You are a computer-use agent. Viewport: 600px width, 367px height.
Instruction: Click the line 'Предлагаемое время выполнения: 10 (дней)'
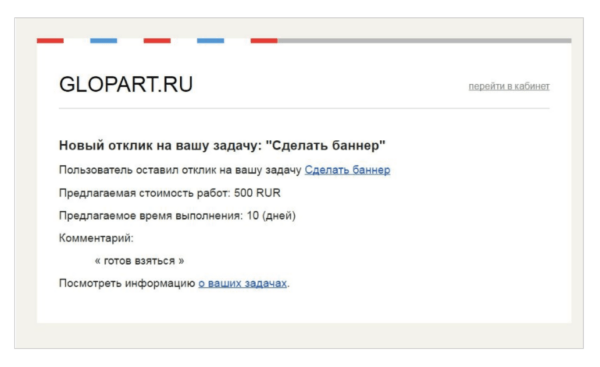pyautogui.click(x=177, y=215)
